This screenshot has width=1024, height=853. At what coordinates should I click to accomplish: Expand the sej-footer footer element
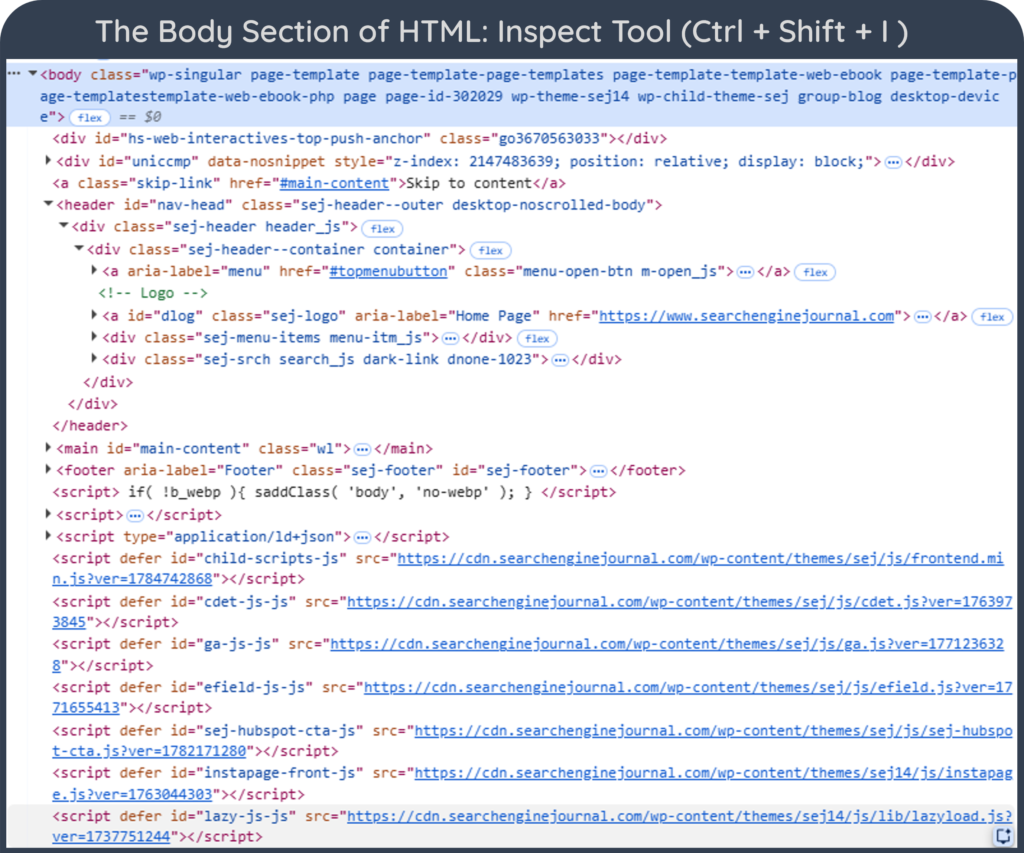48,469
